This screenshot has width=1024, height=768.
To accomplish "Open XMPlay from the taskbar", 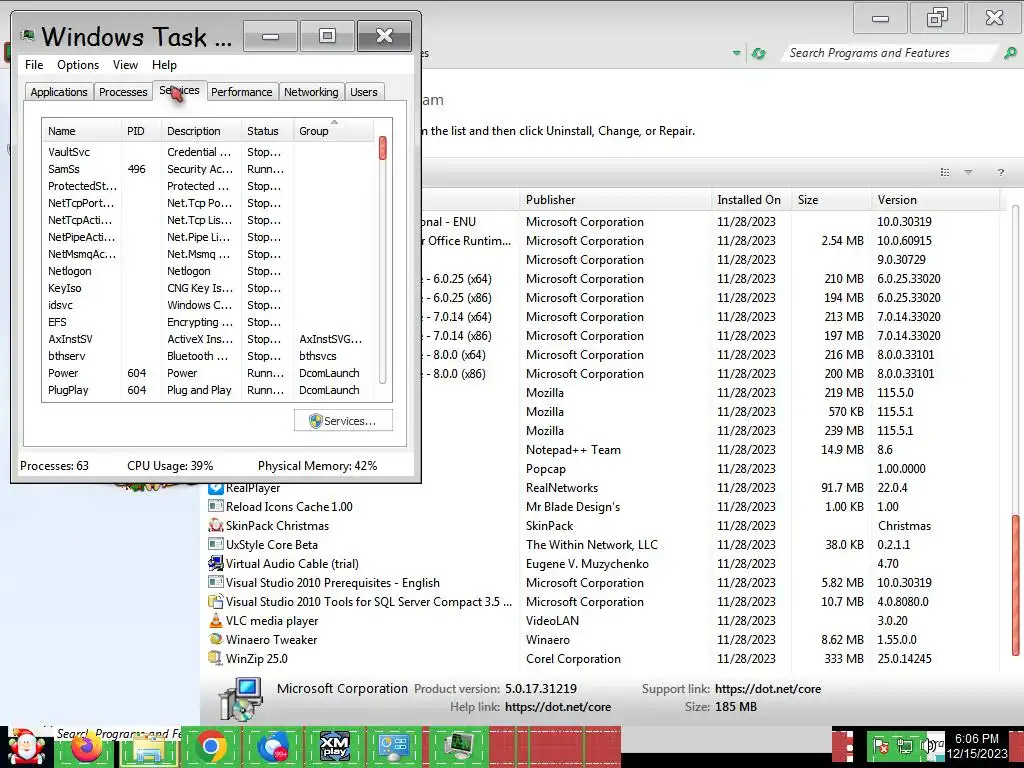I will point(334,746).
